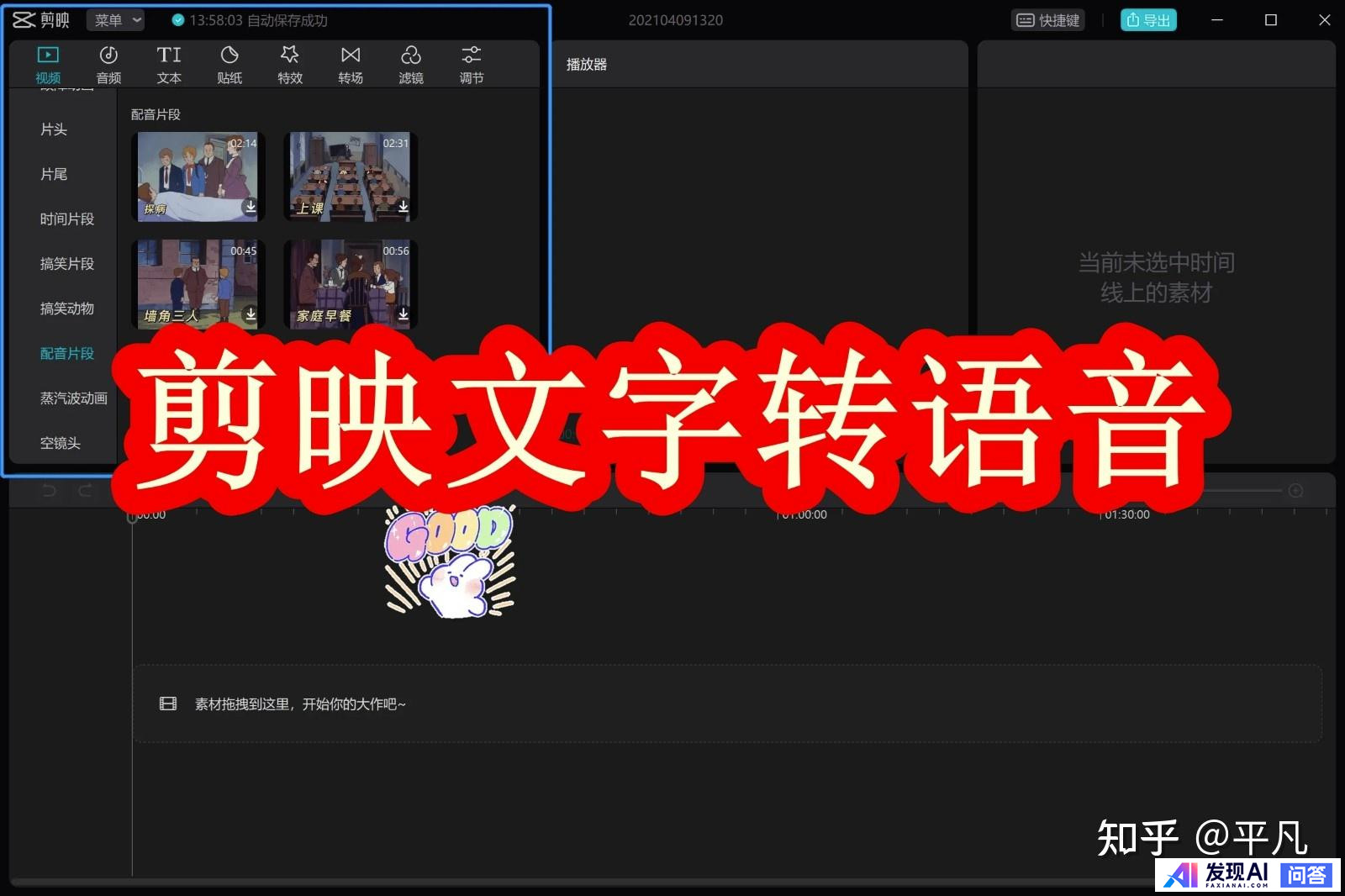Select the 搞笑片段 category
1345x896 pixels.
[x=67, y=264]
